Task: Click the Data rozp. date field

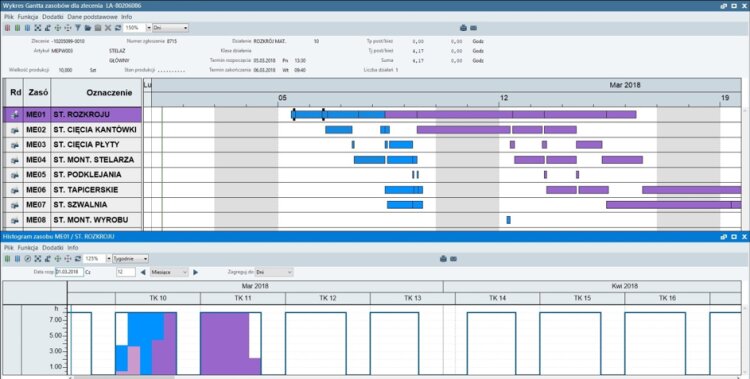Action: click(x=69, y=272)
